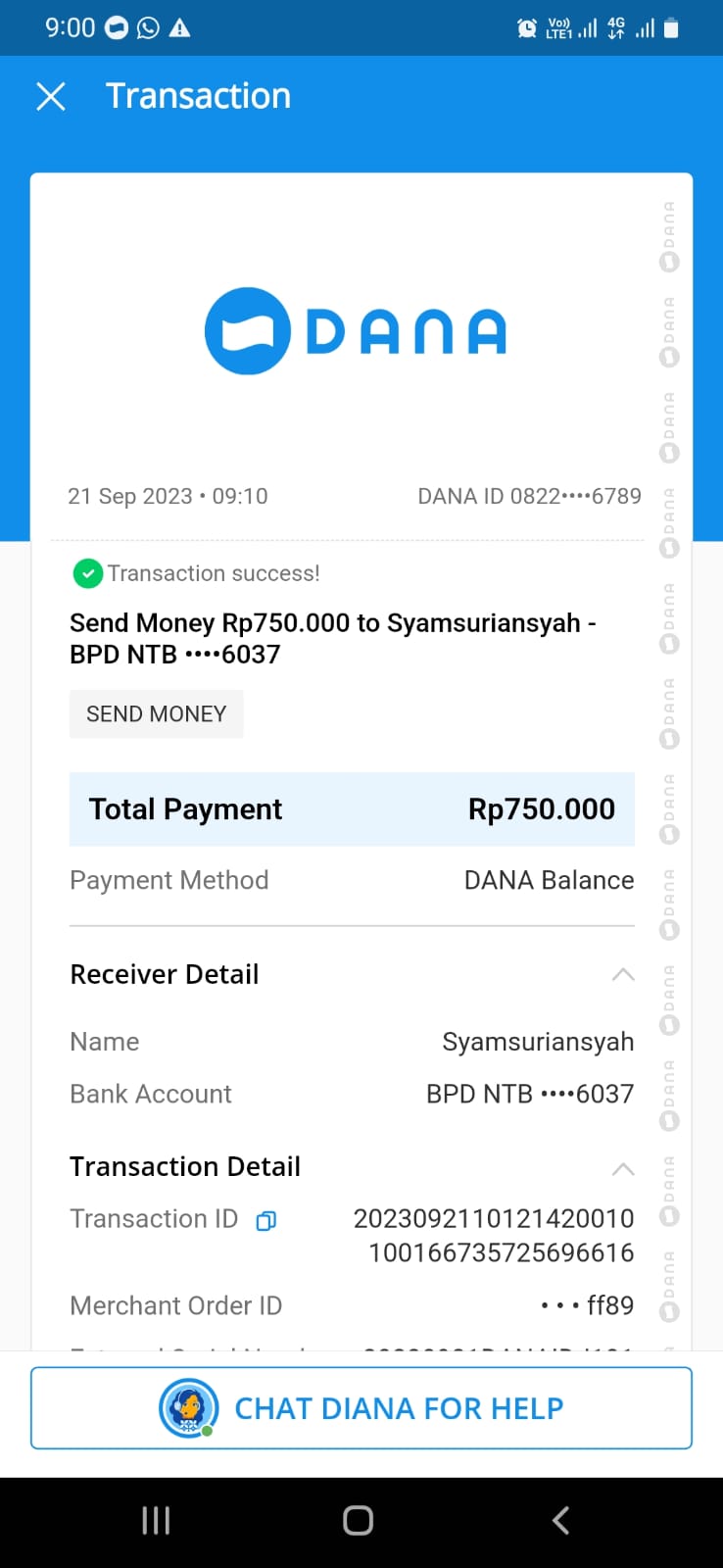Screen dimensions: 723x1568
Task: Tap the masked Merchant Order ID value
Action: click(x=588, y=1305)
